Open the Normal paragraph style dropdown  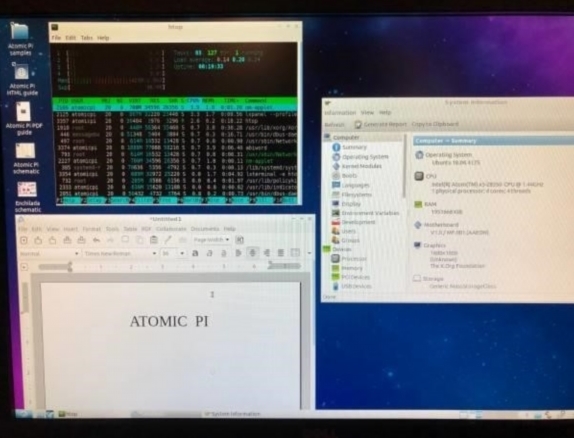click(49, 253)
